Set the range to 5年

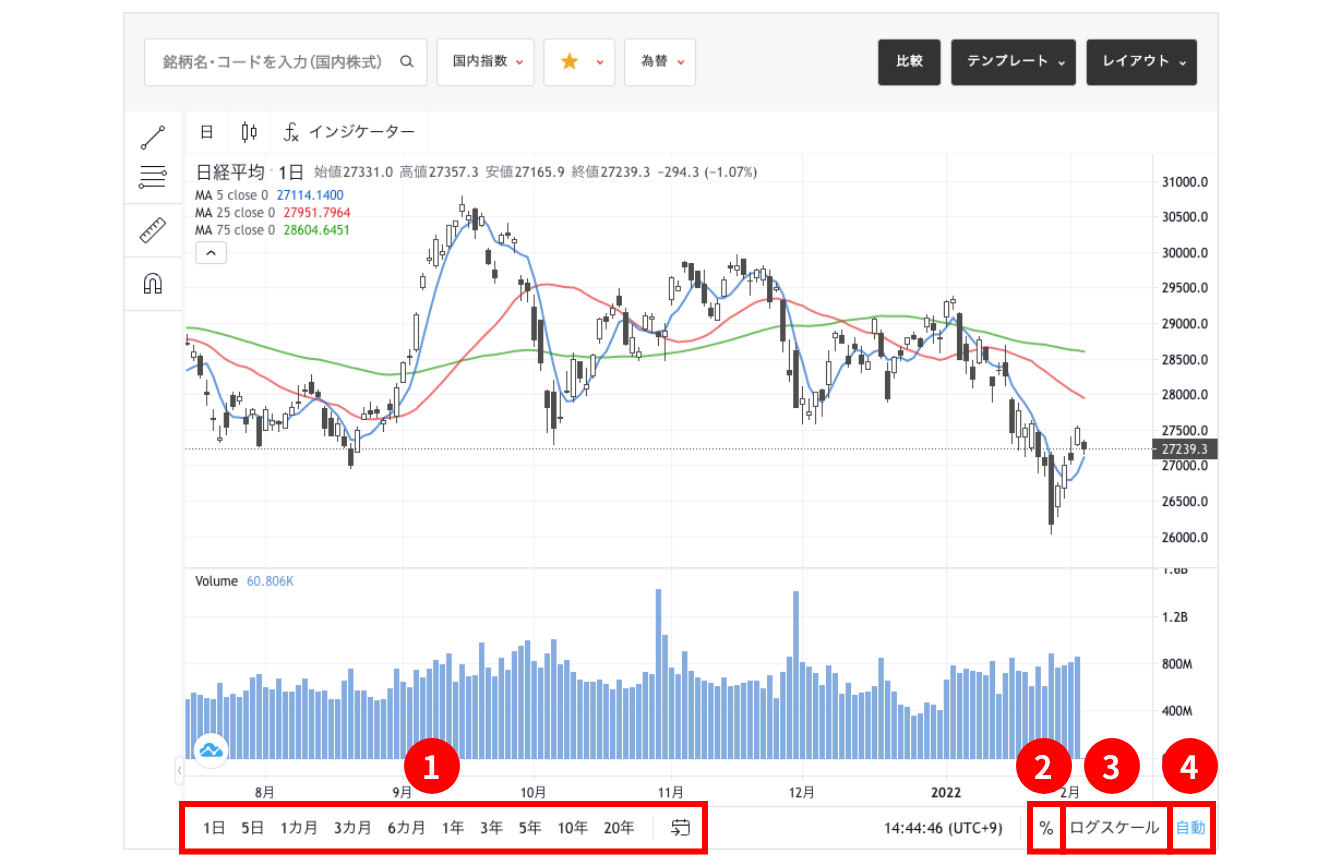530,828
